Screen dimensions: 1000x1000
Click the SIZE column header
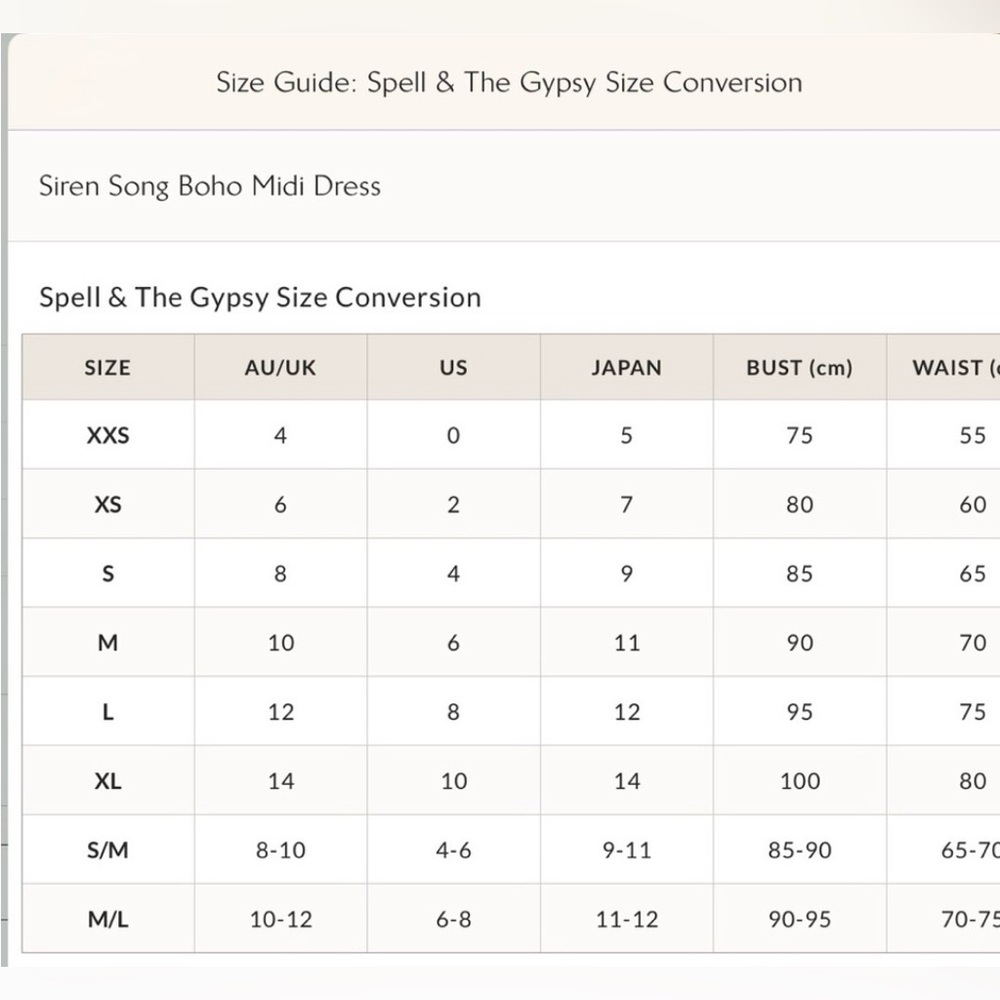108,367
